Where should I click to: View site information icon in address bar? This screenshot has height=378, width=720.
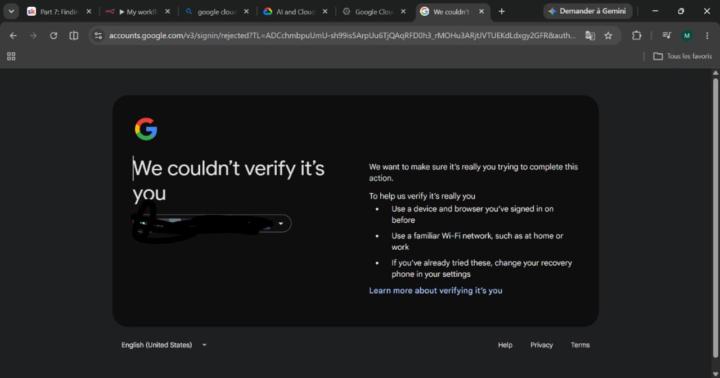pos(98,35)
